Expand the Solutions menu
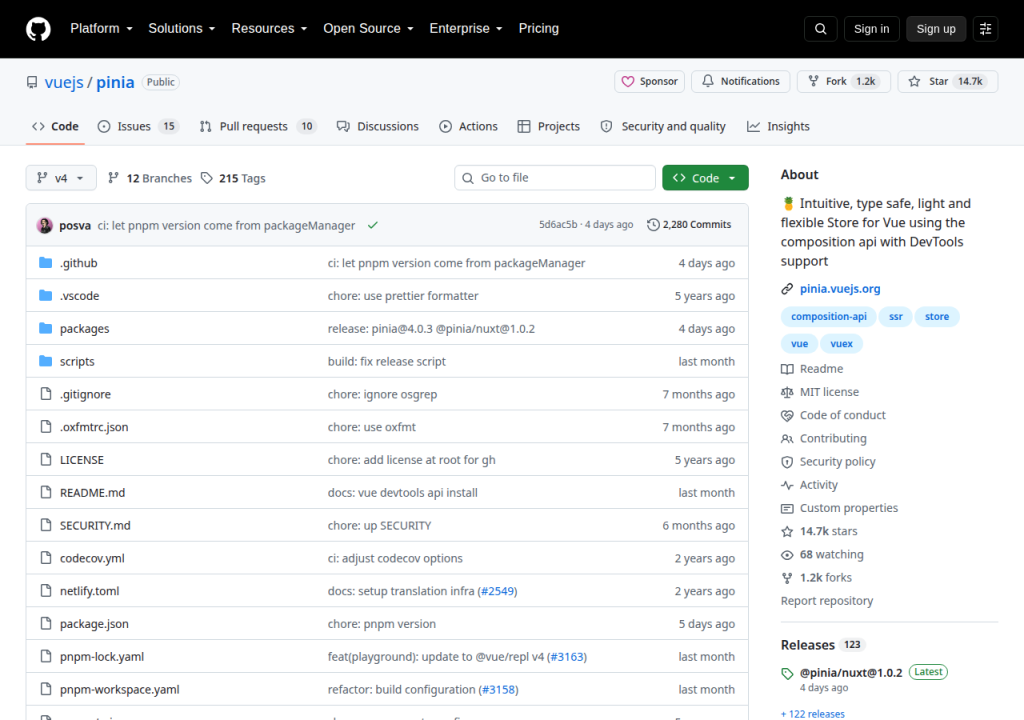This screenshot has height=720, width=1024. pos(182,29)
